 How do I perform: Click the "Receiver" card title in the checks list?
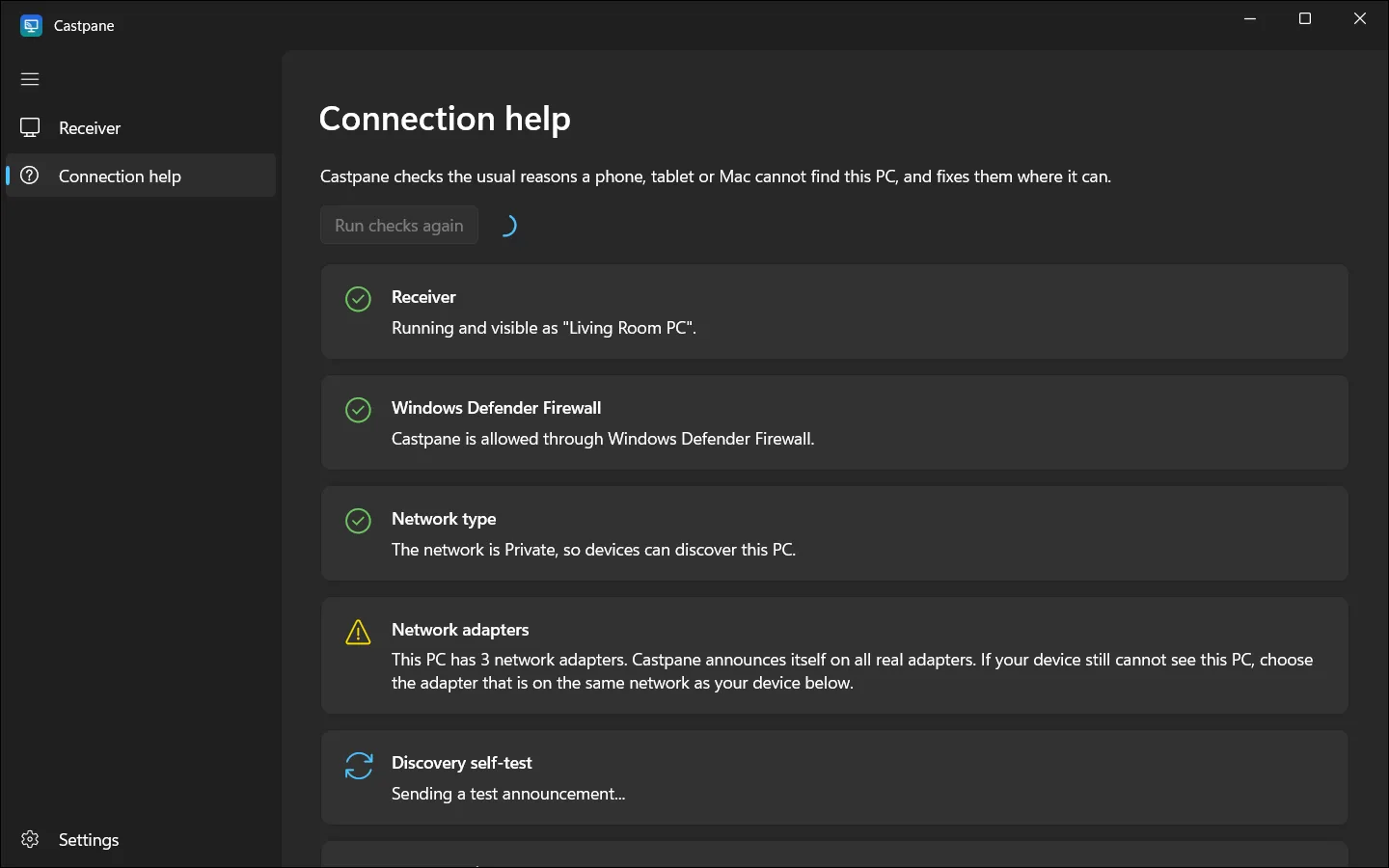(x=423, y=297)
